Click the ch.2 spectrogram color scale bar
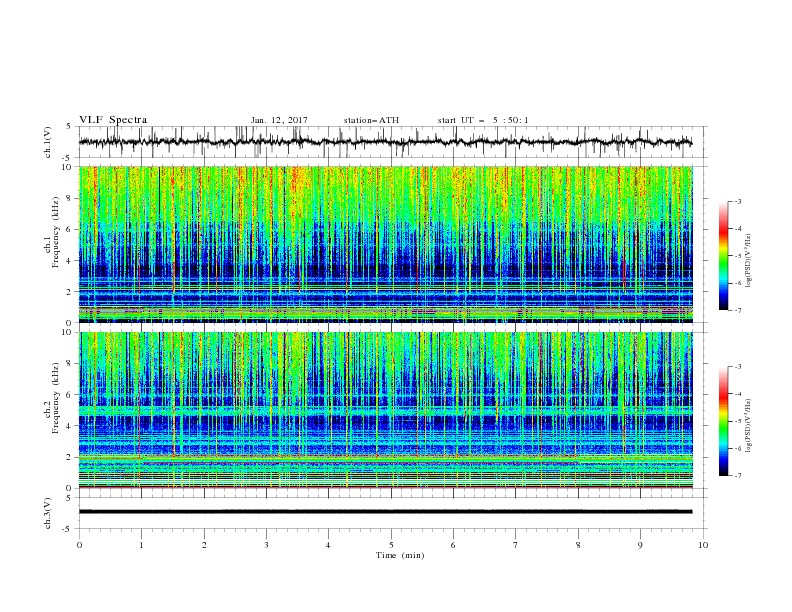Image resolution: width=792 pixels, height=612 pixels. click(x=723, y=421)
